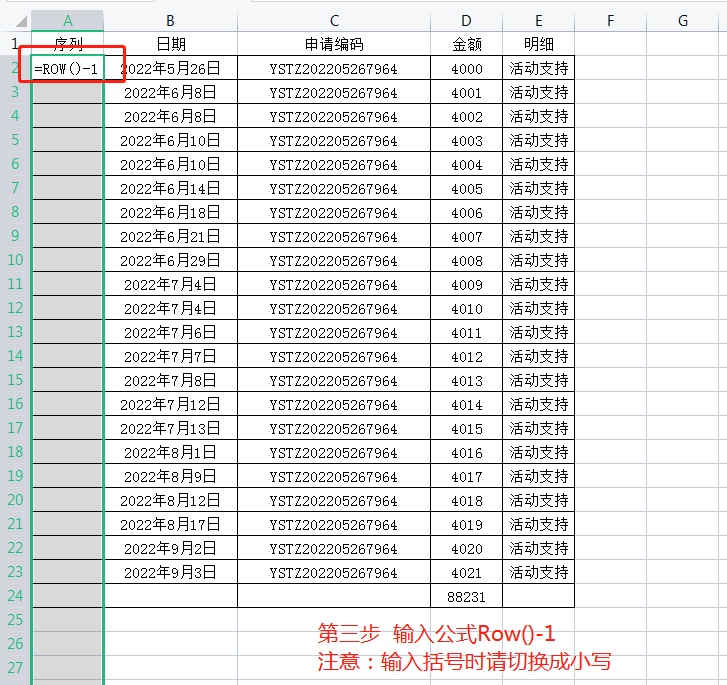Screen dimensions: 727x685
Task: Click the header cell 金额
Action: click(466, 44)
